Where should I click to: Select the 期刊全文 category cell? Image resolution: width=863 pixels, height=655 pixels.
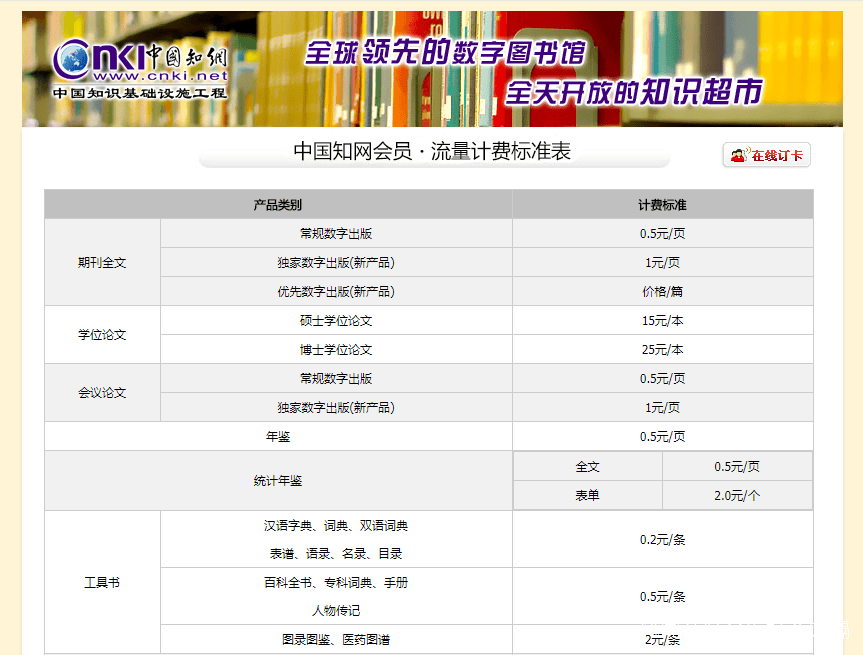click(102, 263)
